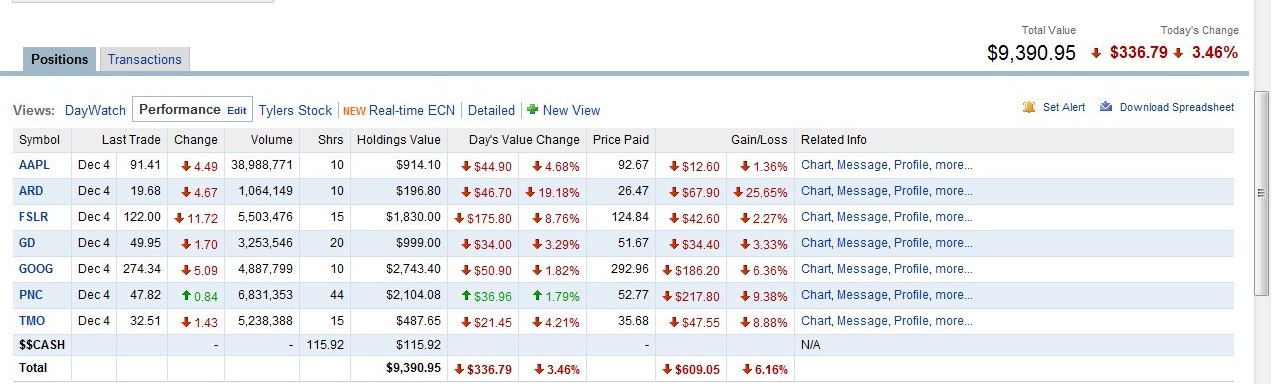Switch to the Detailed view
Screen dimensions: 1272x384
pyautogui.click(x=491, y=110)
